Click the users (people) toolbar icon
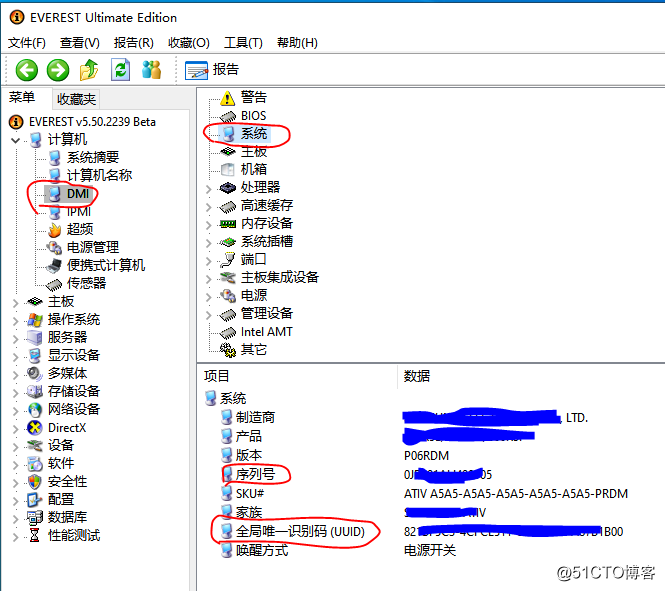The image size is (665, 591). [x=151, y=70]
